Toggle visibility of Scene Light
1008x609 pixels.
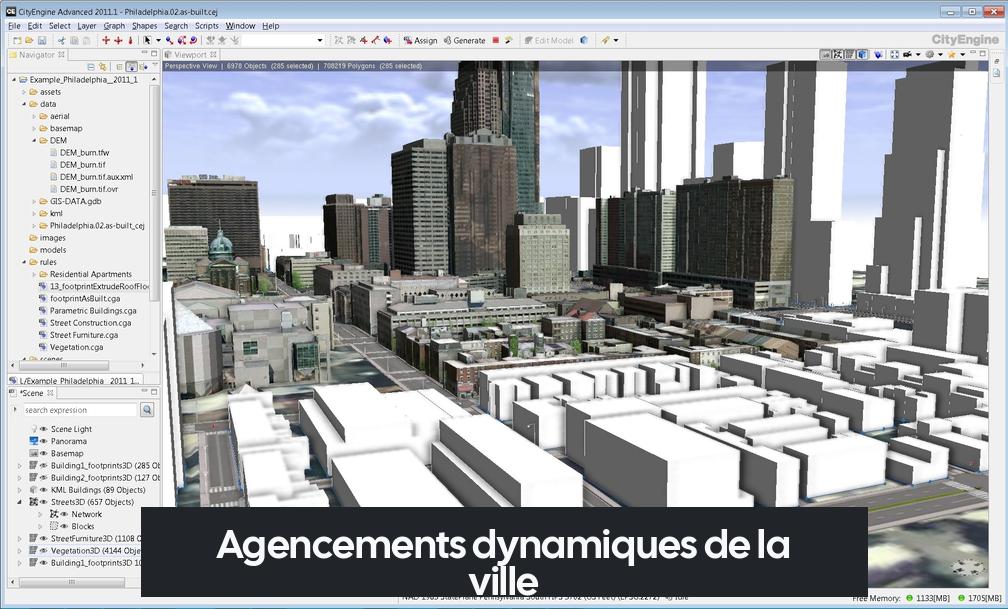pos(44,429)
